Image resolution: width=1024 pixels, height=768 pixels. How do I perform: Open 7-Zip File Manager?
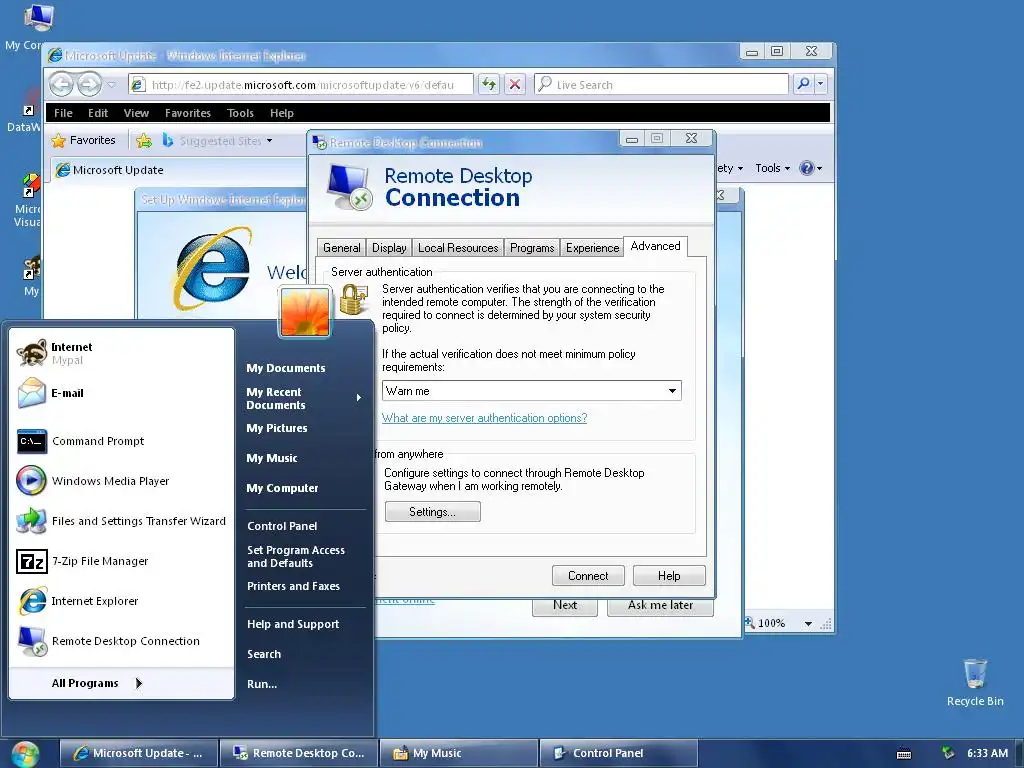coord(121,561)
